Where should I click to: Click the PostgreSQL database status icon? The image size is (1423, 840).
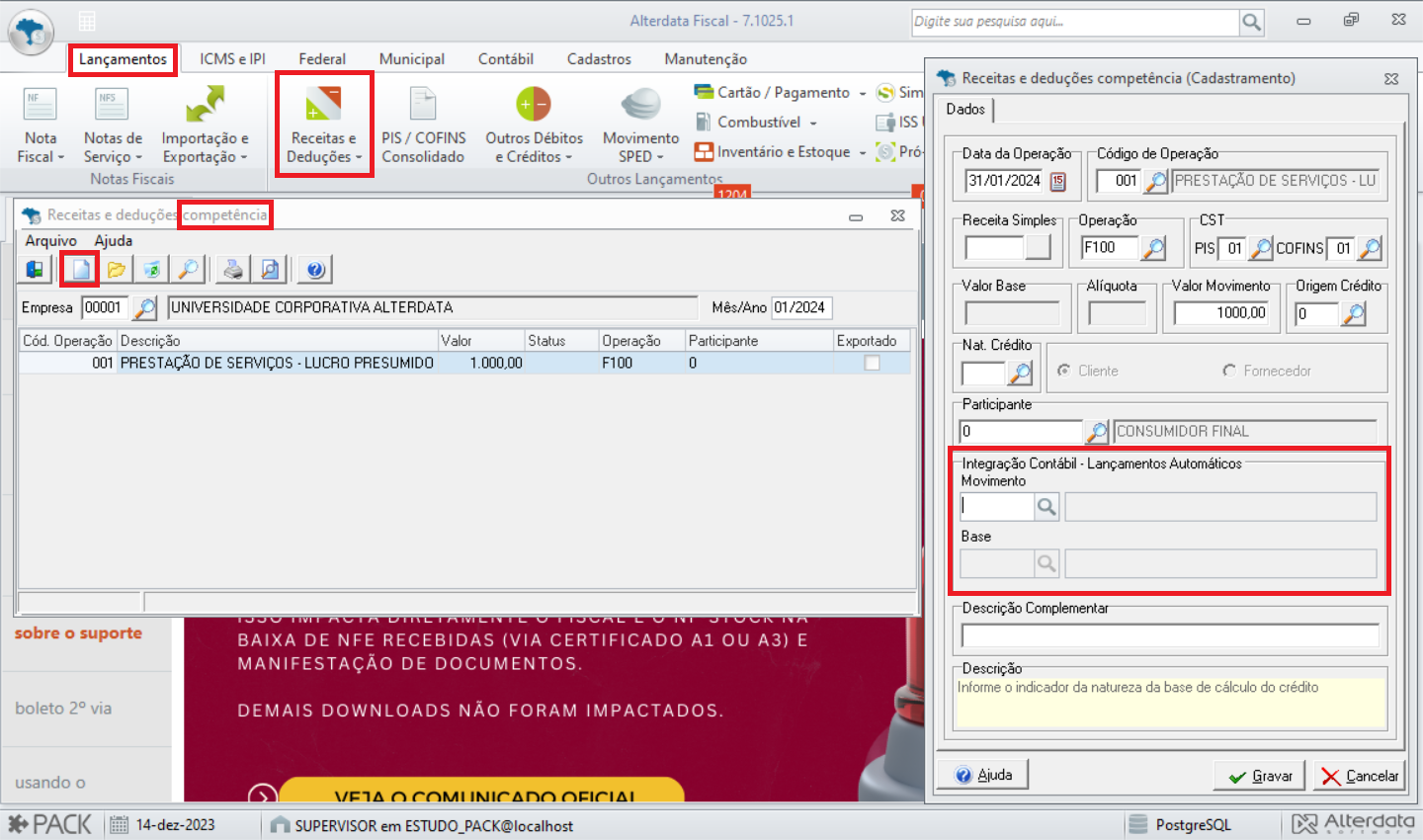click(1138, 824)
